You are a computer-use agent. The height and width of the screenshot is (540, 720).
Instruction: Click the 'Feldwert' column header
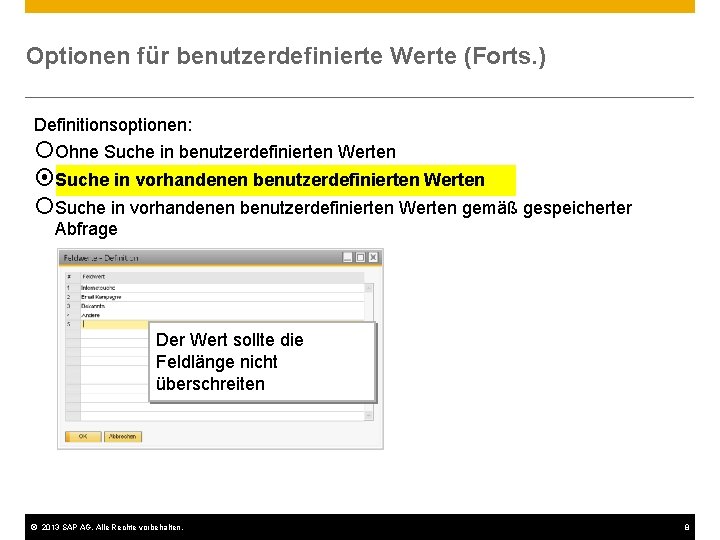pos(222,277)
